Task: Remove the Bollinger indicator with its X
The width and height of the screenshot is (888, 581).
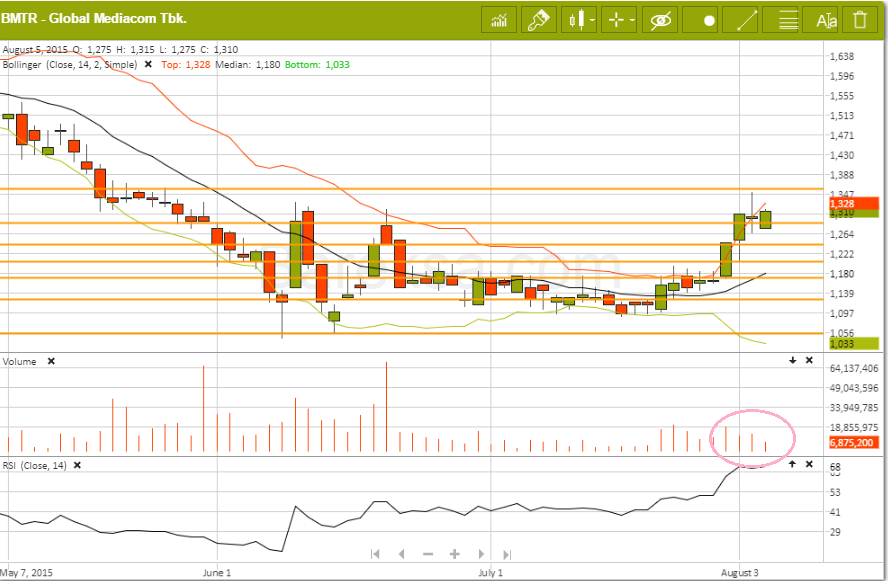Action: [148, 63]
